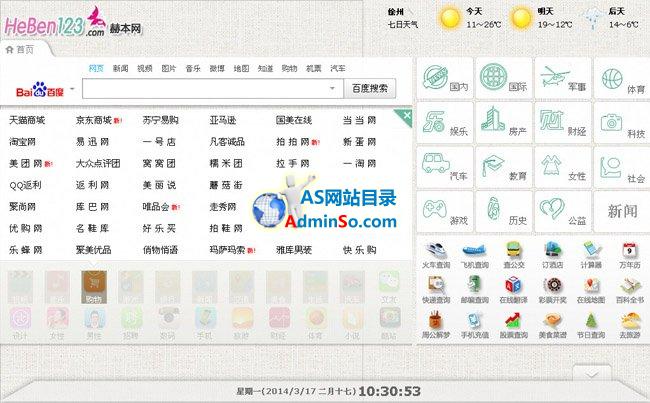Image resolution: width=650 pixels, height=403 pixels.
Task: Open the 国内 domestic news icon
Action: coord(445,78)
